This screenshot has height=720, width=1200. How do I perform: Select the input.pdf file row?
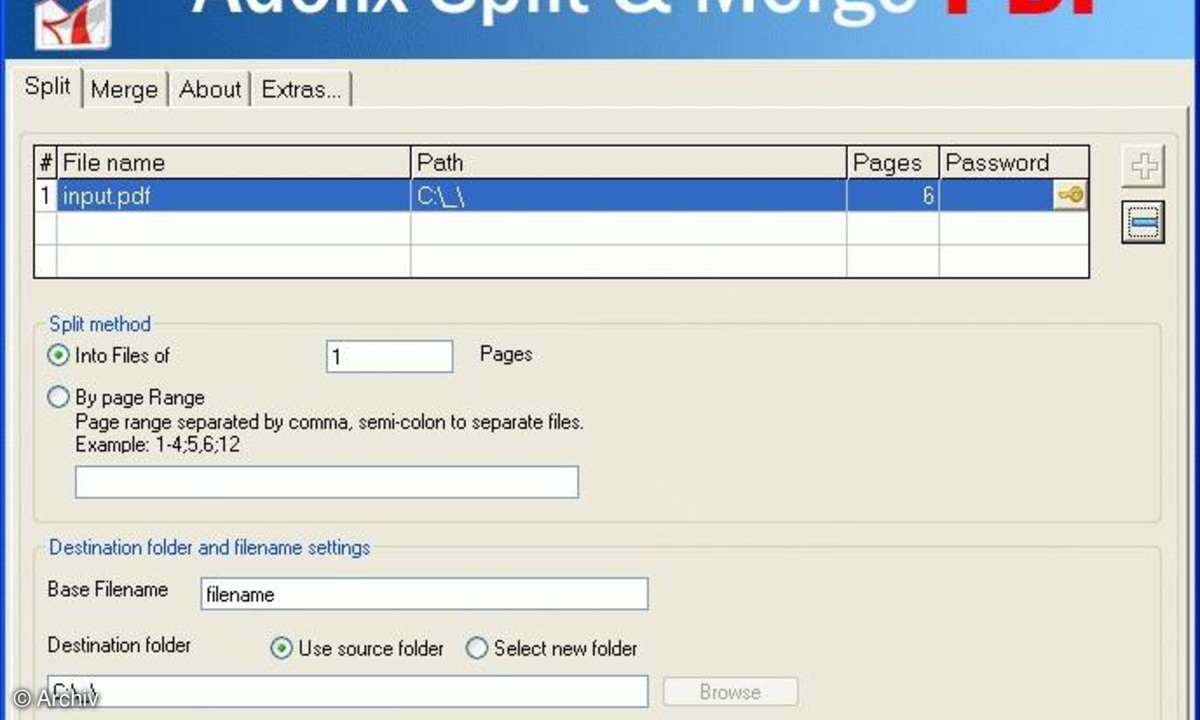coord(561,196)
